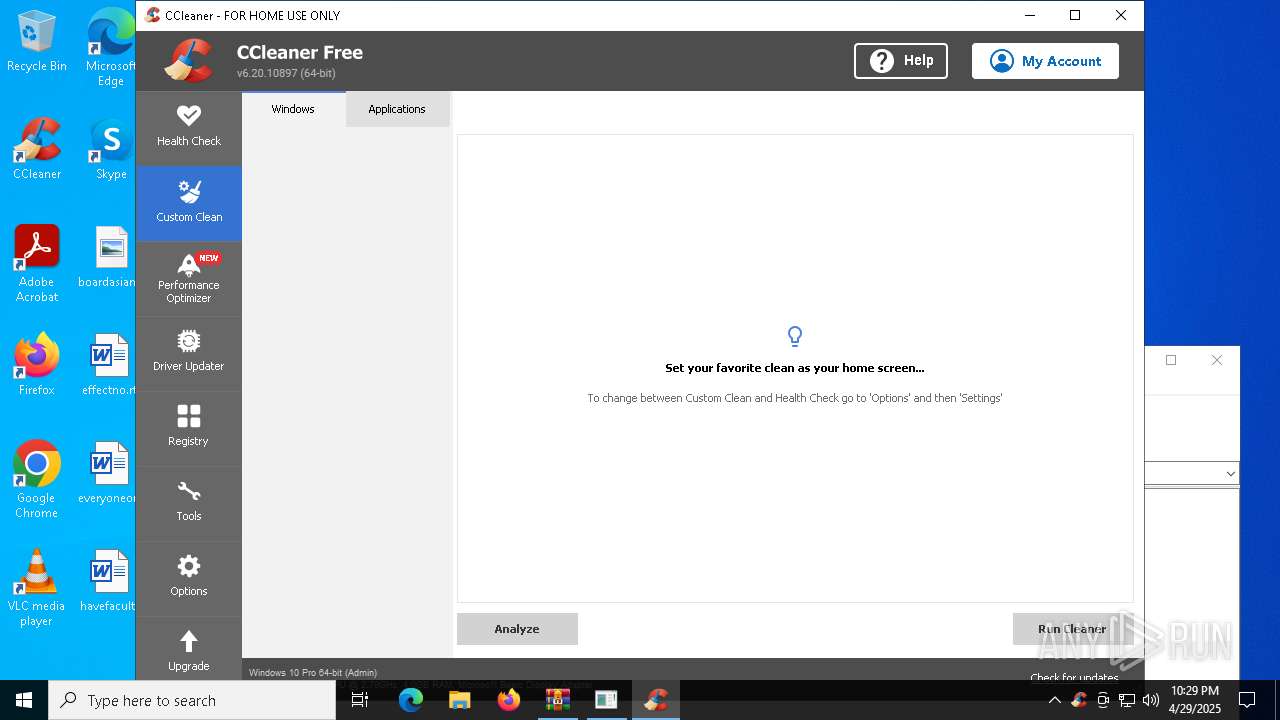Open Firefox desktop shortcut

pos(37,365)
